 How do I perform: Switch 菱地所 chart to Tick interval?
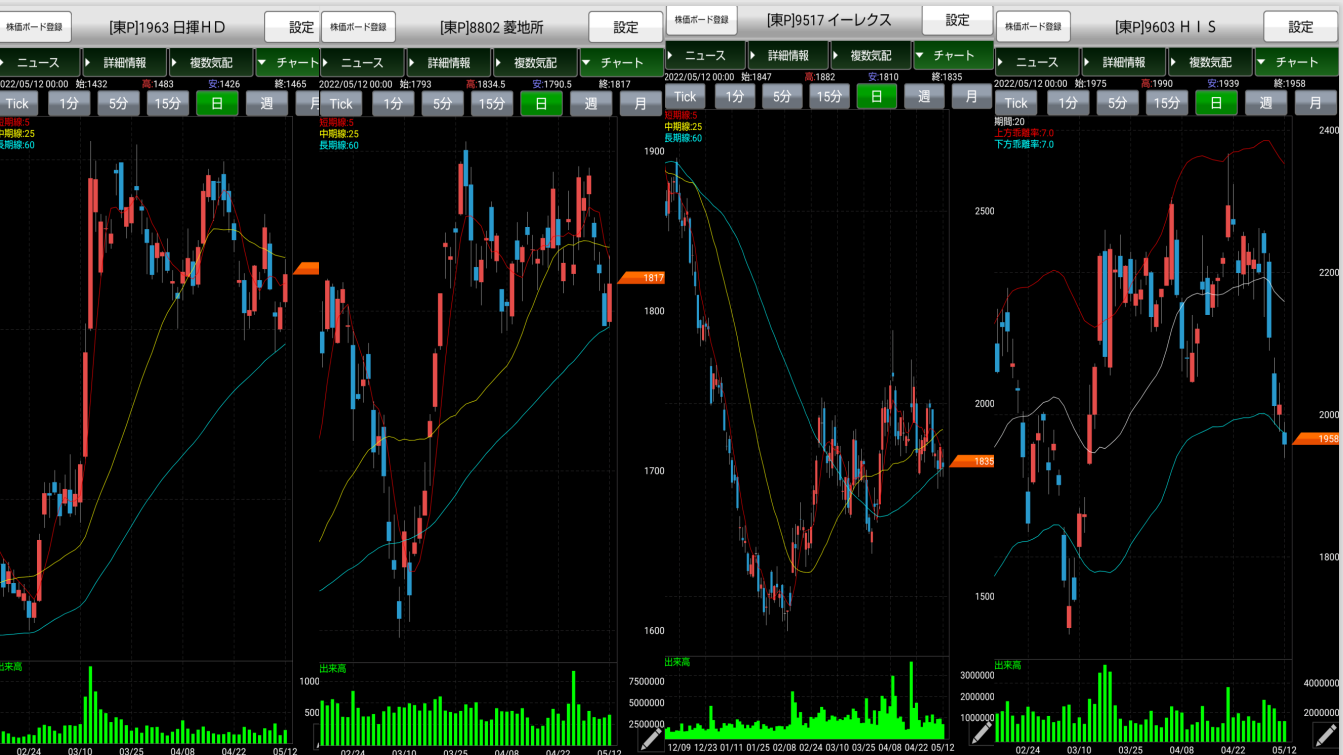click(341, 103)
